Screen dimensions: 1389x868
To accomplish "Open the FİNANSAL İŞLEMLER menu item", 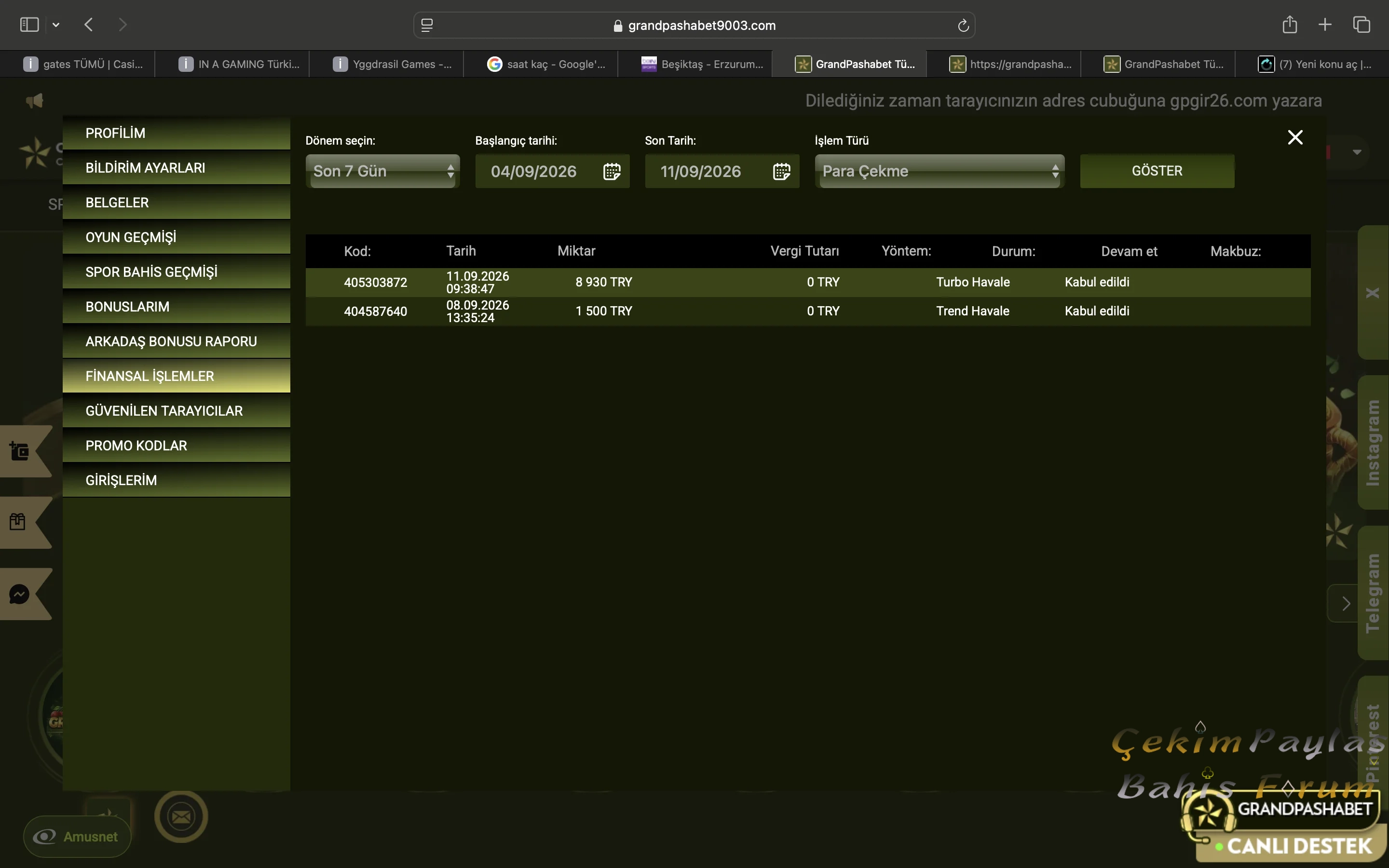I will (x=176, y=376).
